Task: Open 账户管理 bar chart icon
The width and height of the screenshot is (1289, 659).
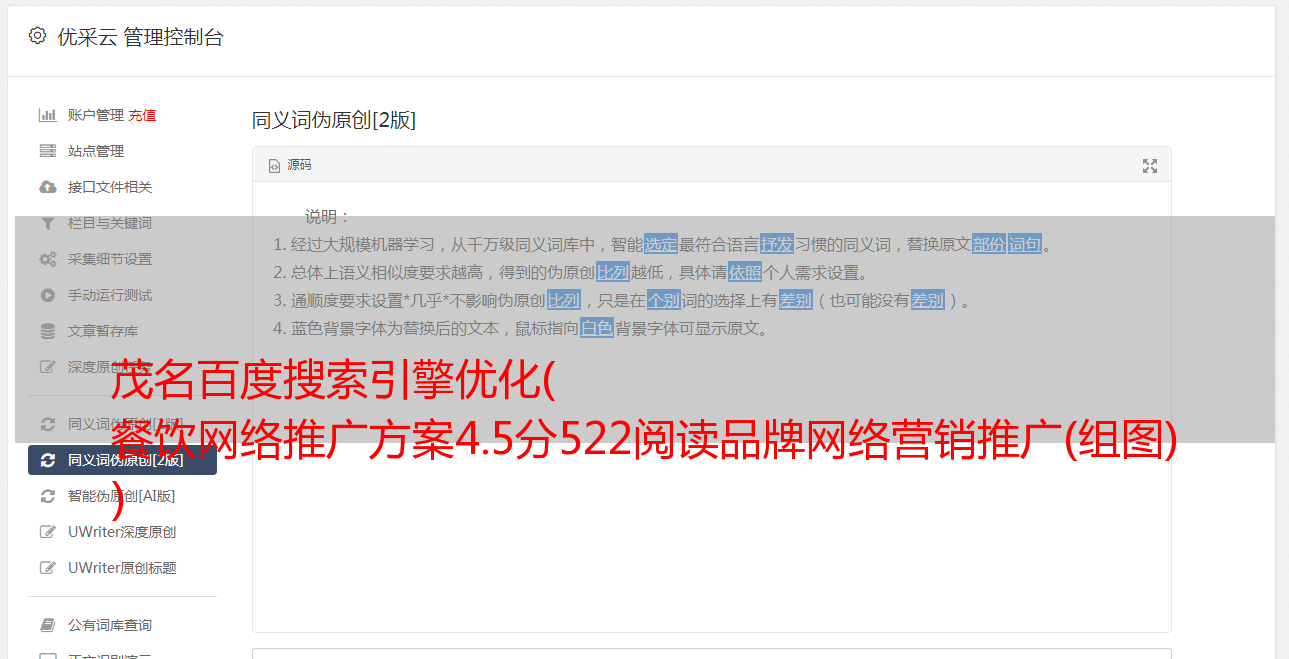Action: 47,115
